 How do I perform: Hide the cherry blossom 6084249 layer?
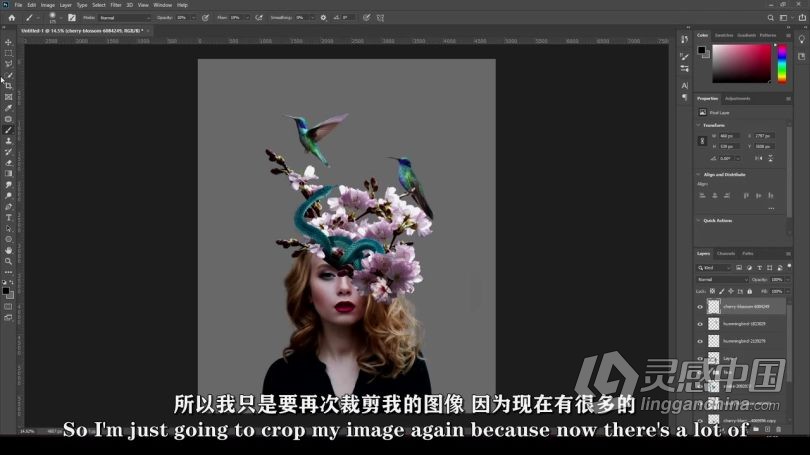pos(700,306)
